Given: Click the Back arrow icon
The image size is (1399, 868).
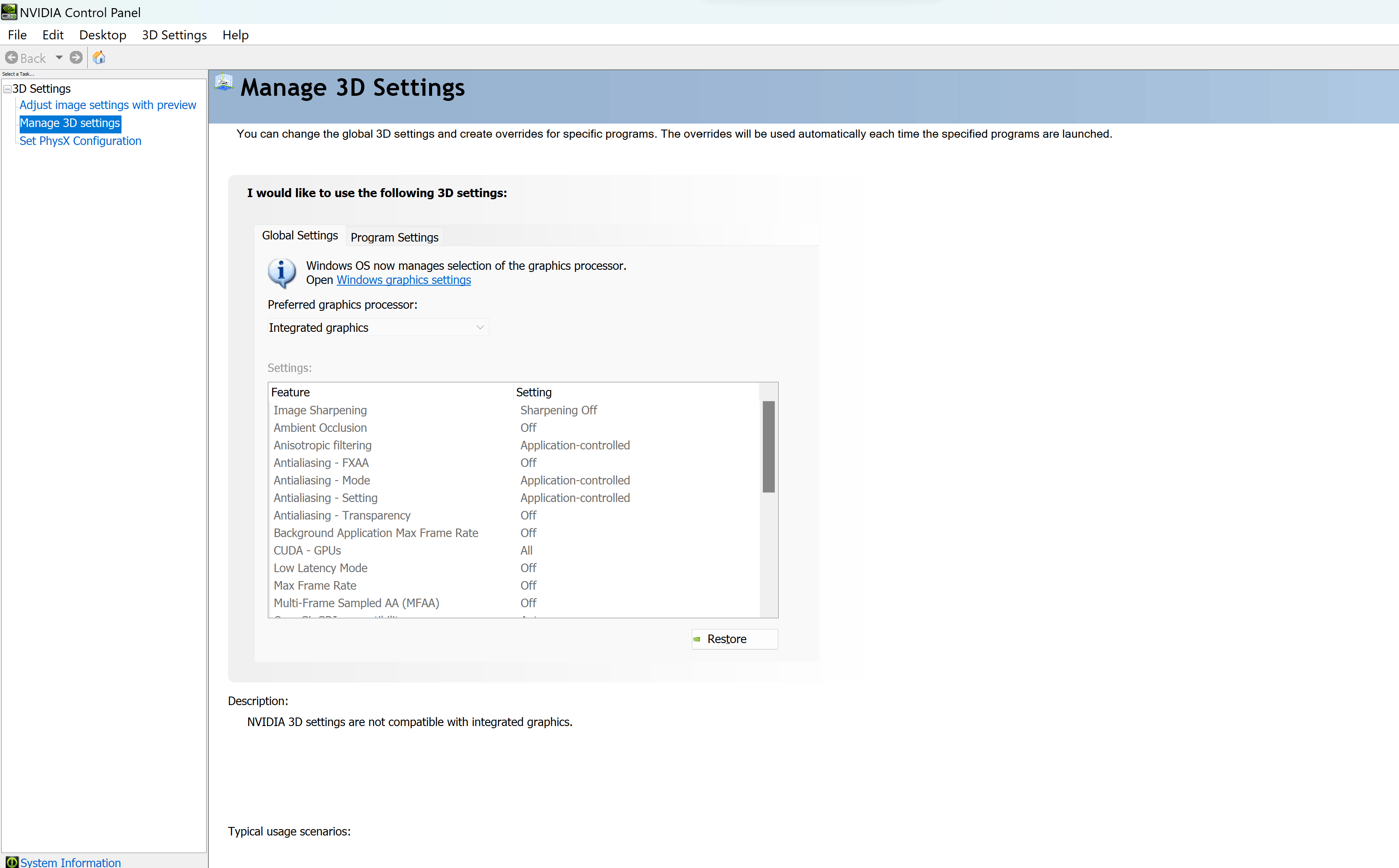Looking at the screenshot, I should click(12, 57).
